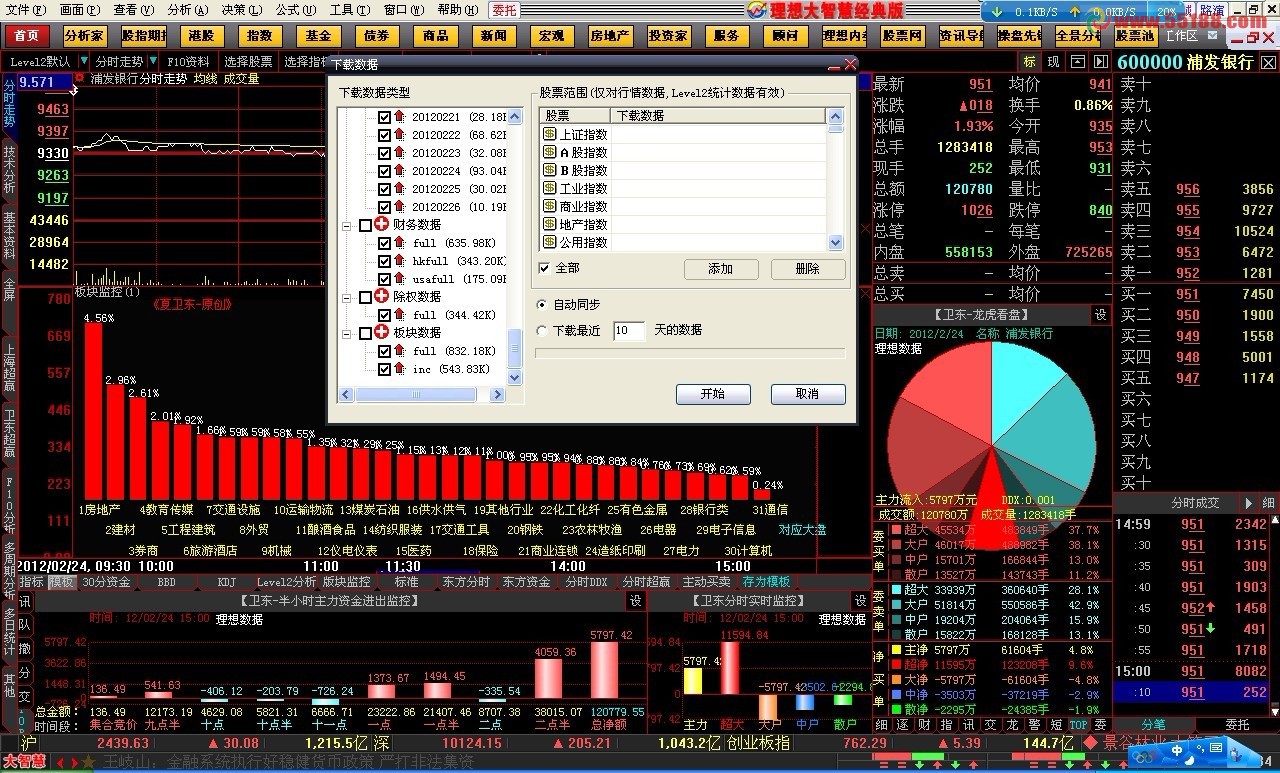Click the tree vertical scrollbar thumb
The image size is (1280, 773).
(515, 349)
